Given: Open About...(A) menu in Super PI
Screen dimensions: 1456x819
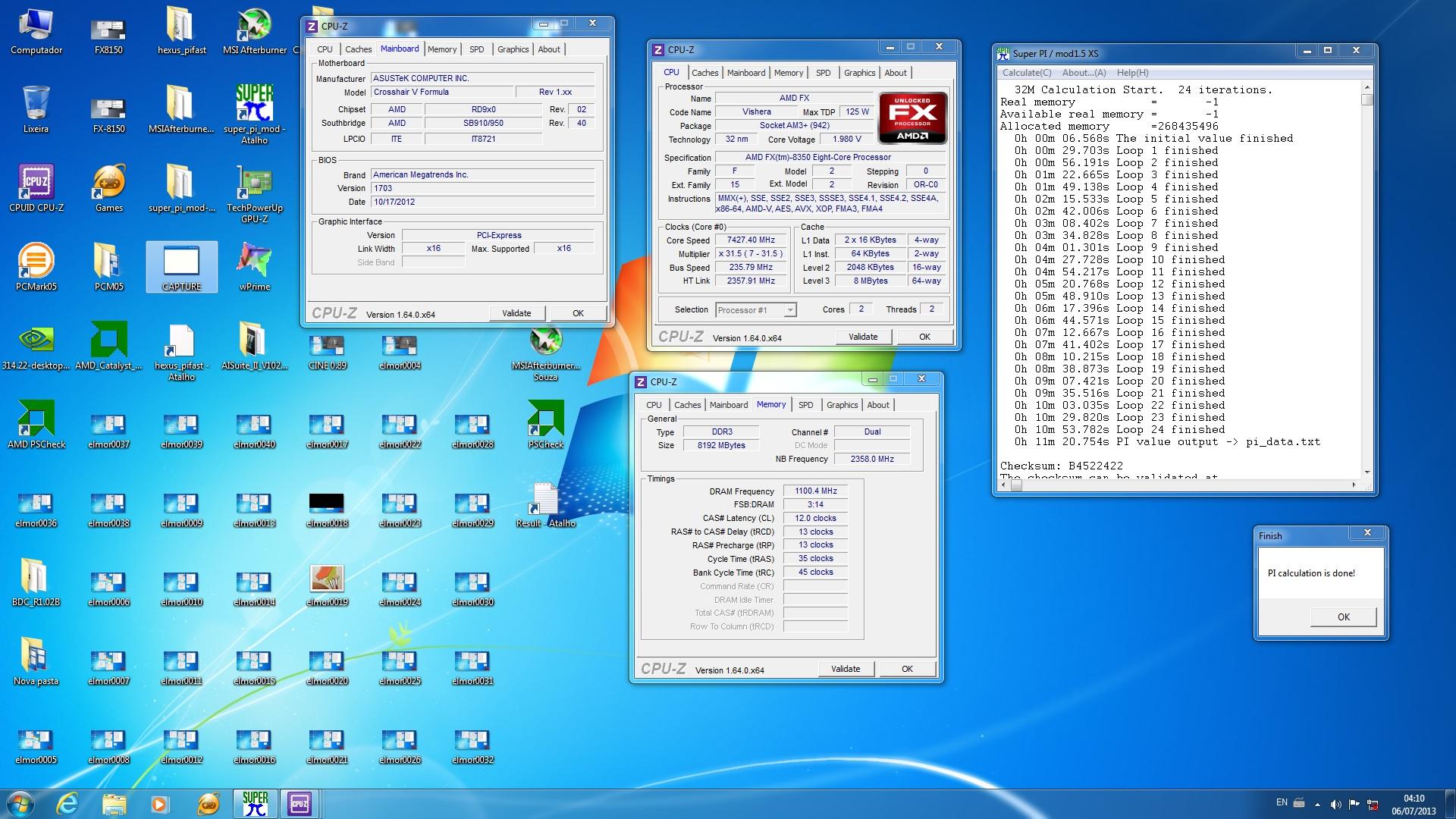Looking at the screenshot, I should tap(1084, 73).
